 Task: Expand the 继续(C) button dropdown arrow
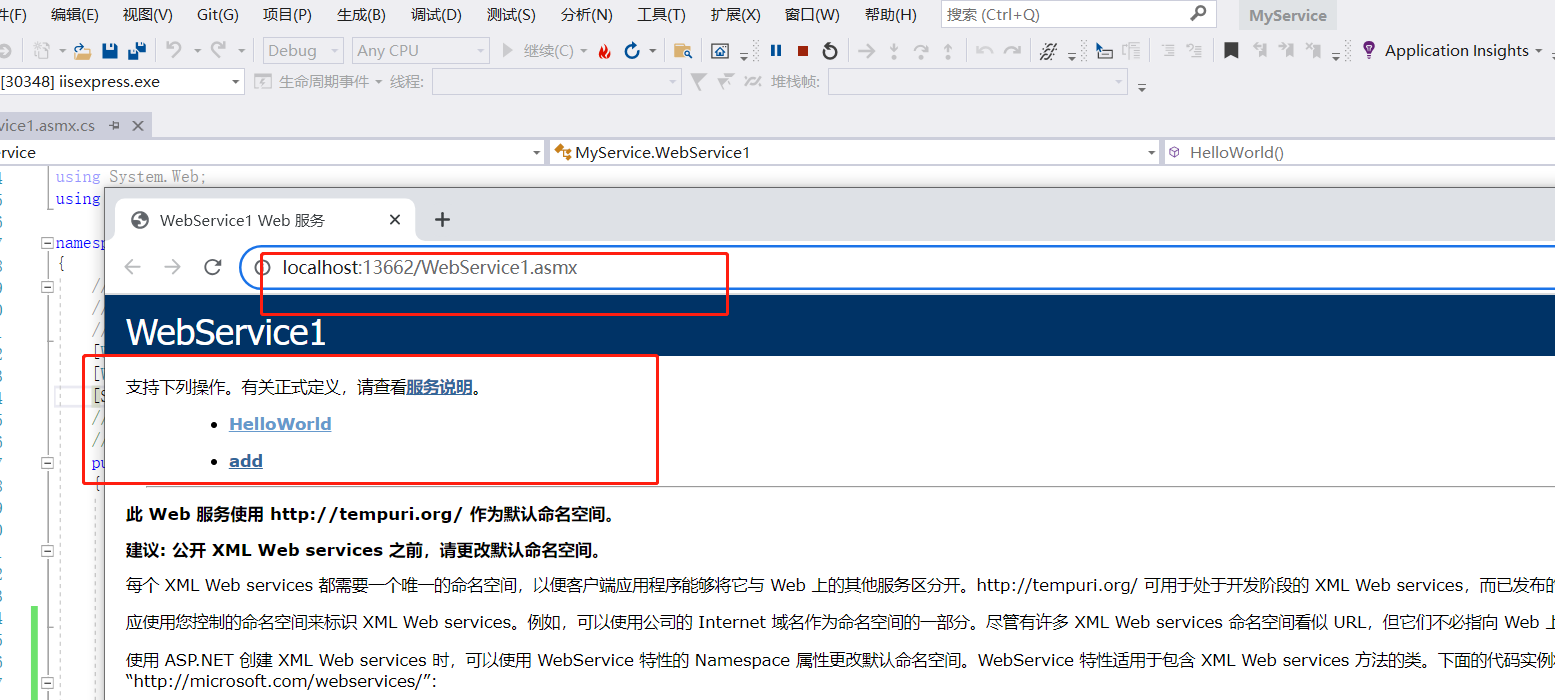pos(583,51)
